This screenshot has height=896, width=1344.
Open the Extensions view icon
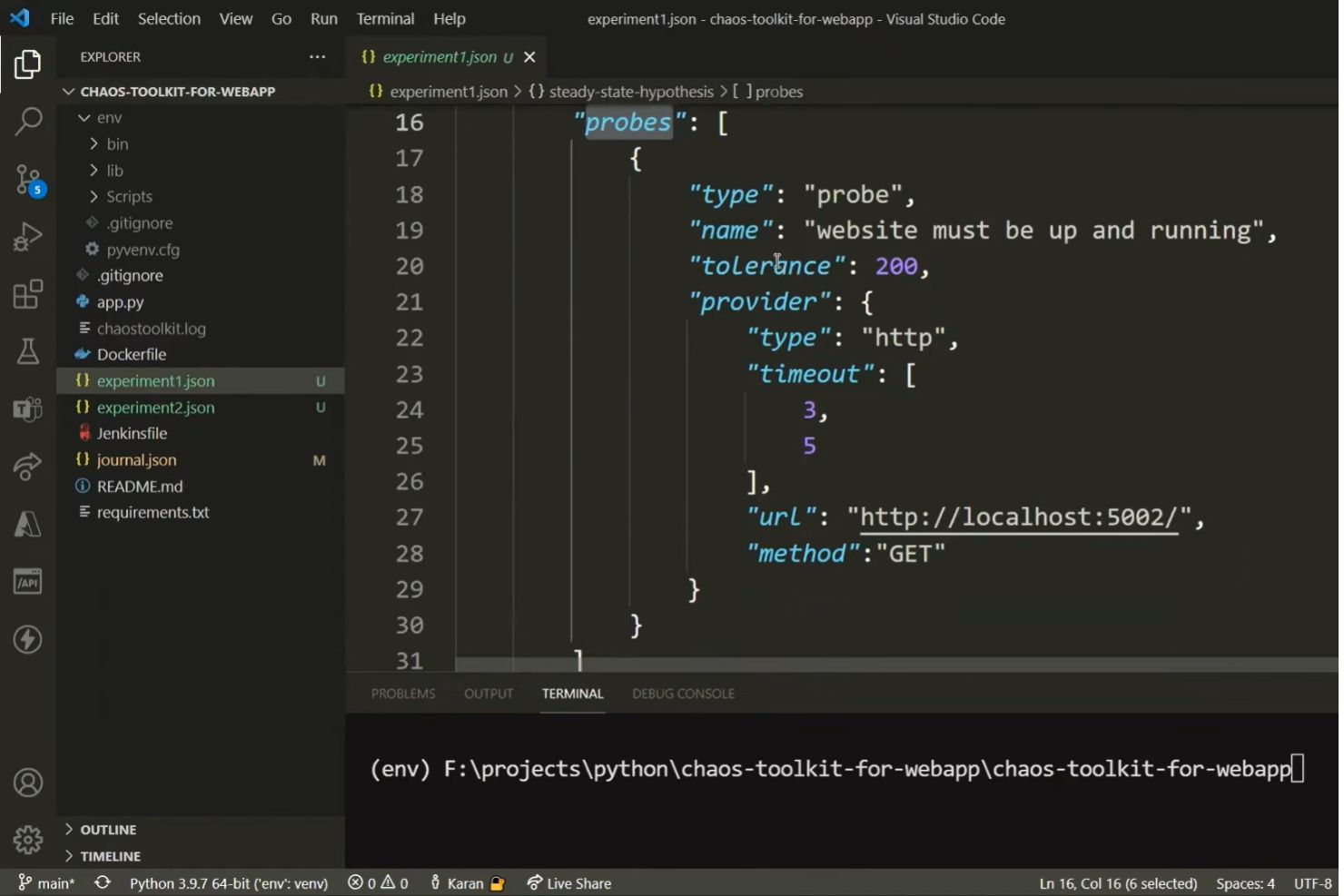click(x=28, y=294)
